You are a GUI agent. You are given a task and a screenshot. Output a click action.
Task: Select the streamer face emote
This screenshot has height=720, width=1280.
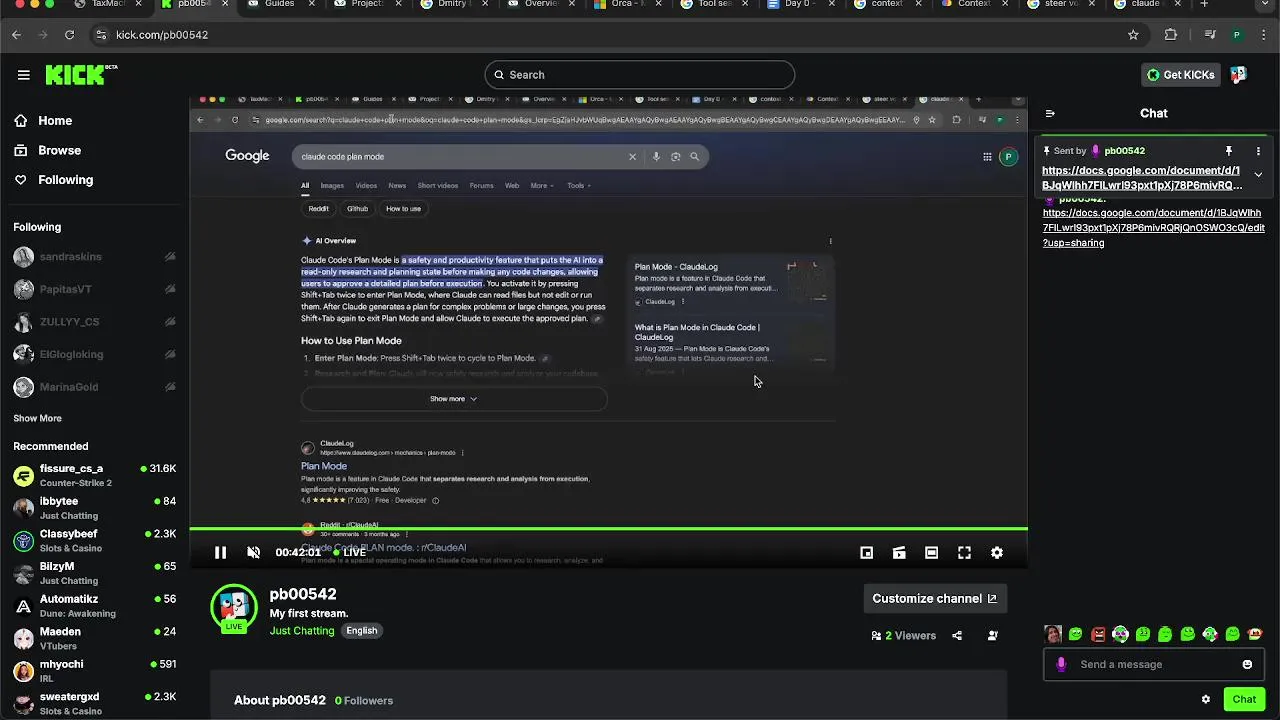click(x=1053, y=634)
